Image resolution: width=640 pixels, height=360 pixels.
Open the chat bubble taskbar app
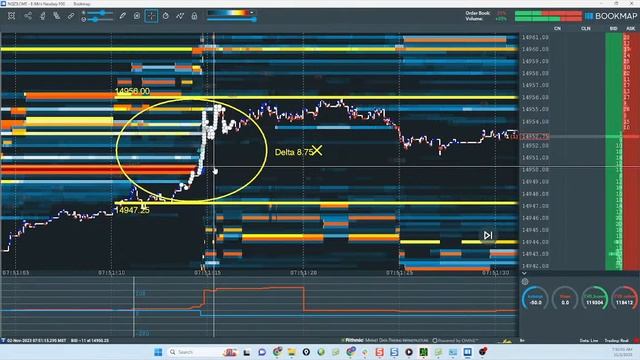pos(262,352)
